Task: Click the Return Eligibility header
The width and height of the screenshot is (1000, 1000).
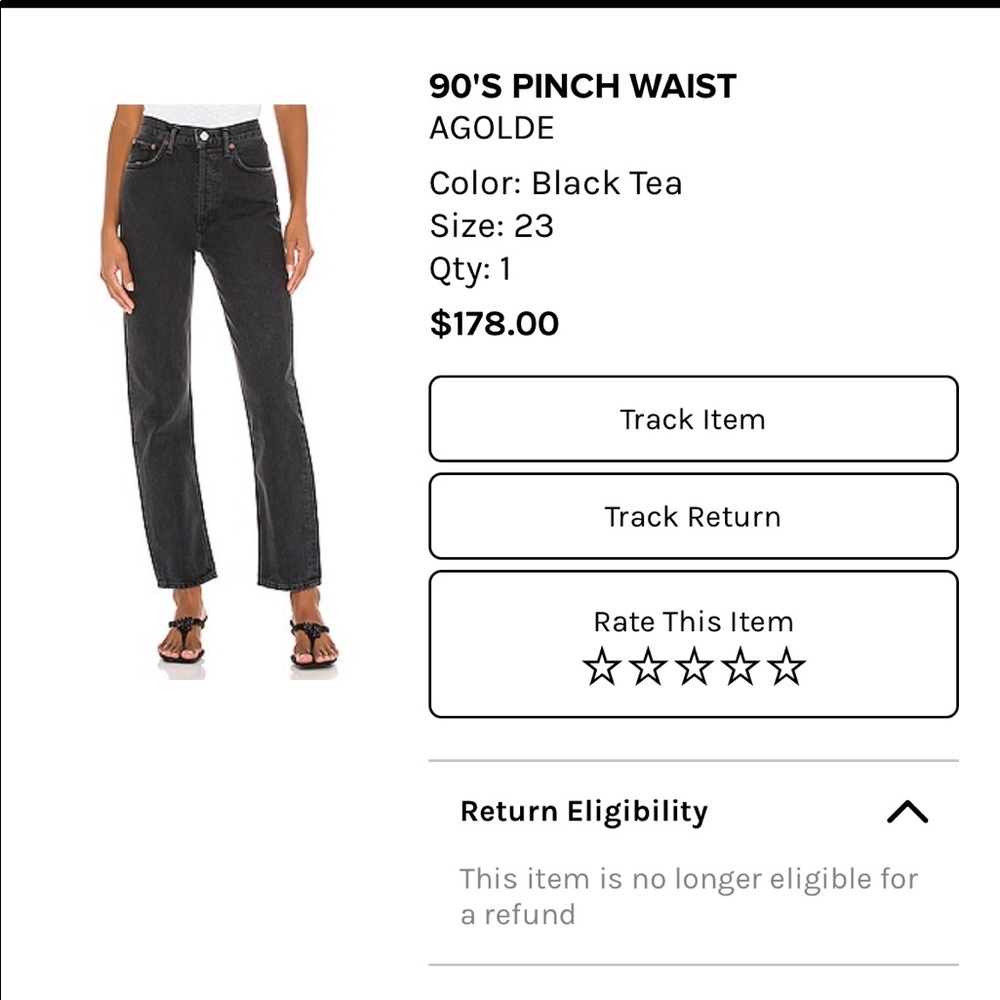Action: click(583, 811)
